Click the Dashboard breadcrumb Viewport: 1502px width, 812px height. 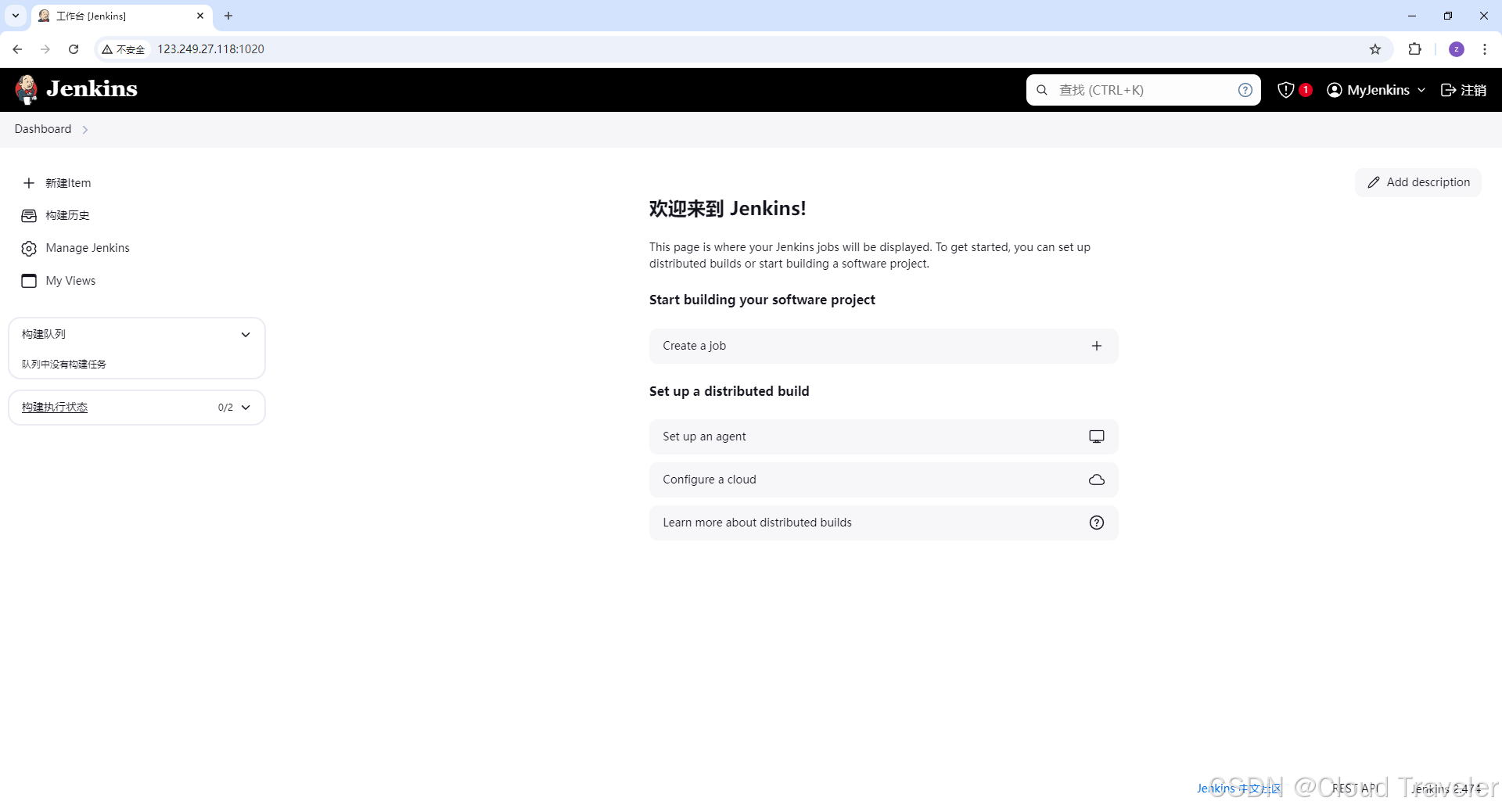click(x=43, y=129)
